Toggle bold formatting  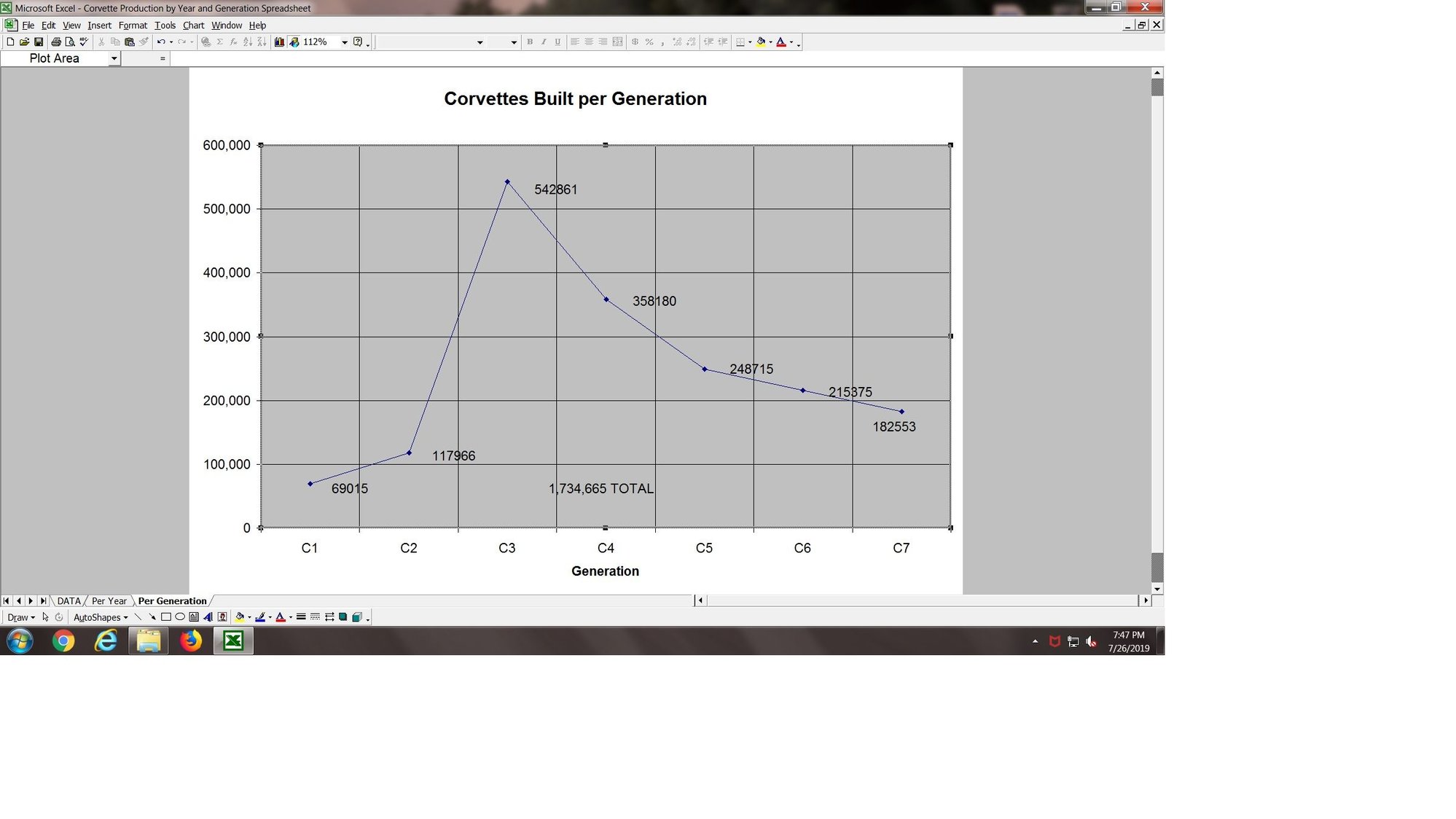[x=530, y=42]
